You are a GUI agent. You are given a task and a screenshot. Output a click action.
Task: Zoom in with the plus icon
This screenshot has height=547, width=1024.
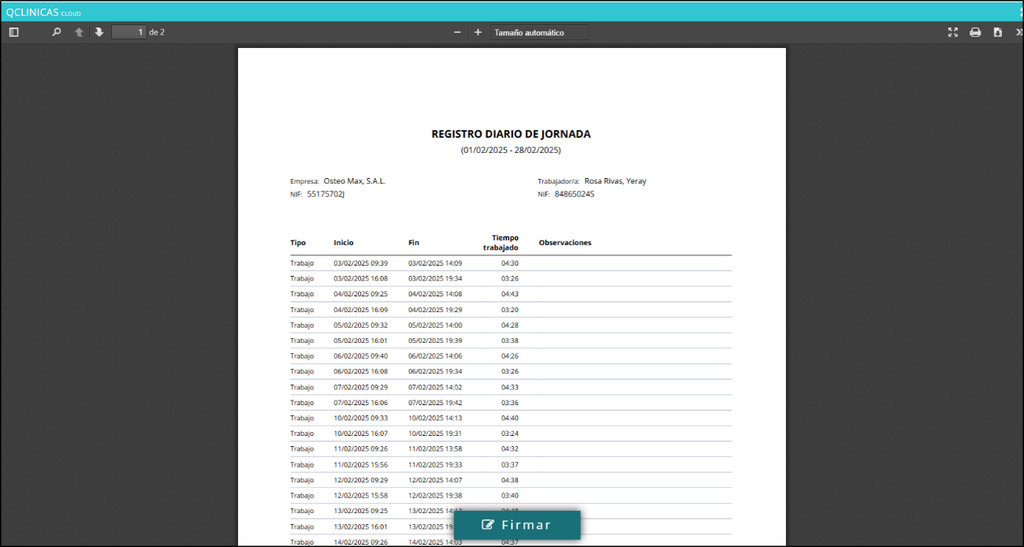tap(478, 32)
